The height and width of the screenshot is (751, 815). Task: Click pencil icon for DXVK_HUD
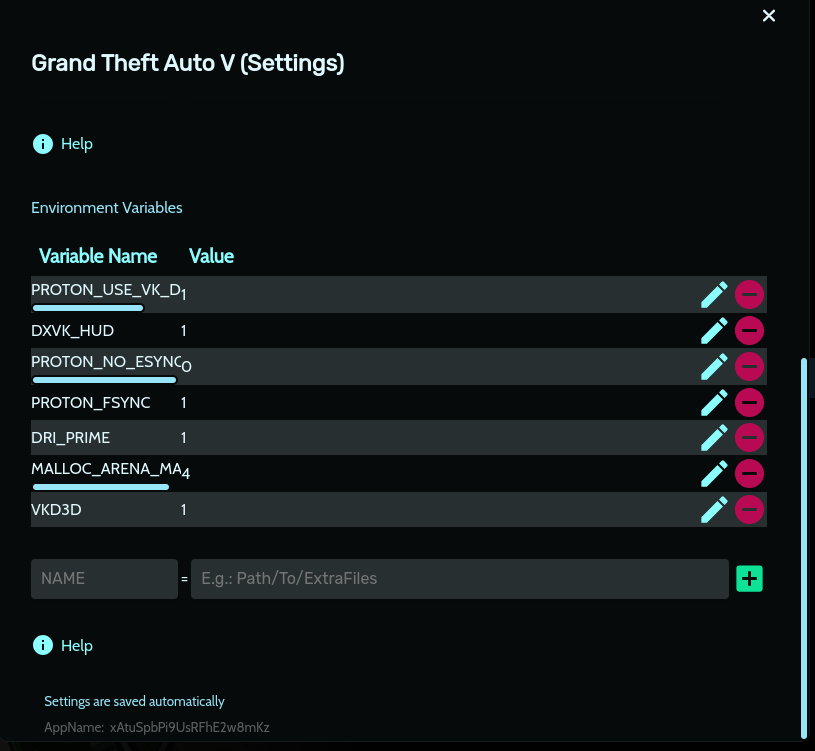coord(714,330)
